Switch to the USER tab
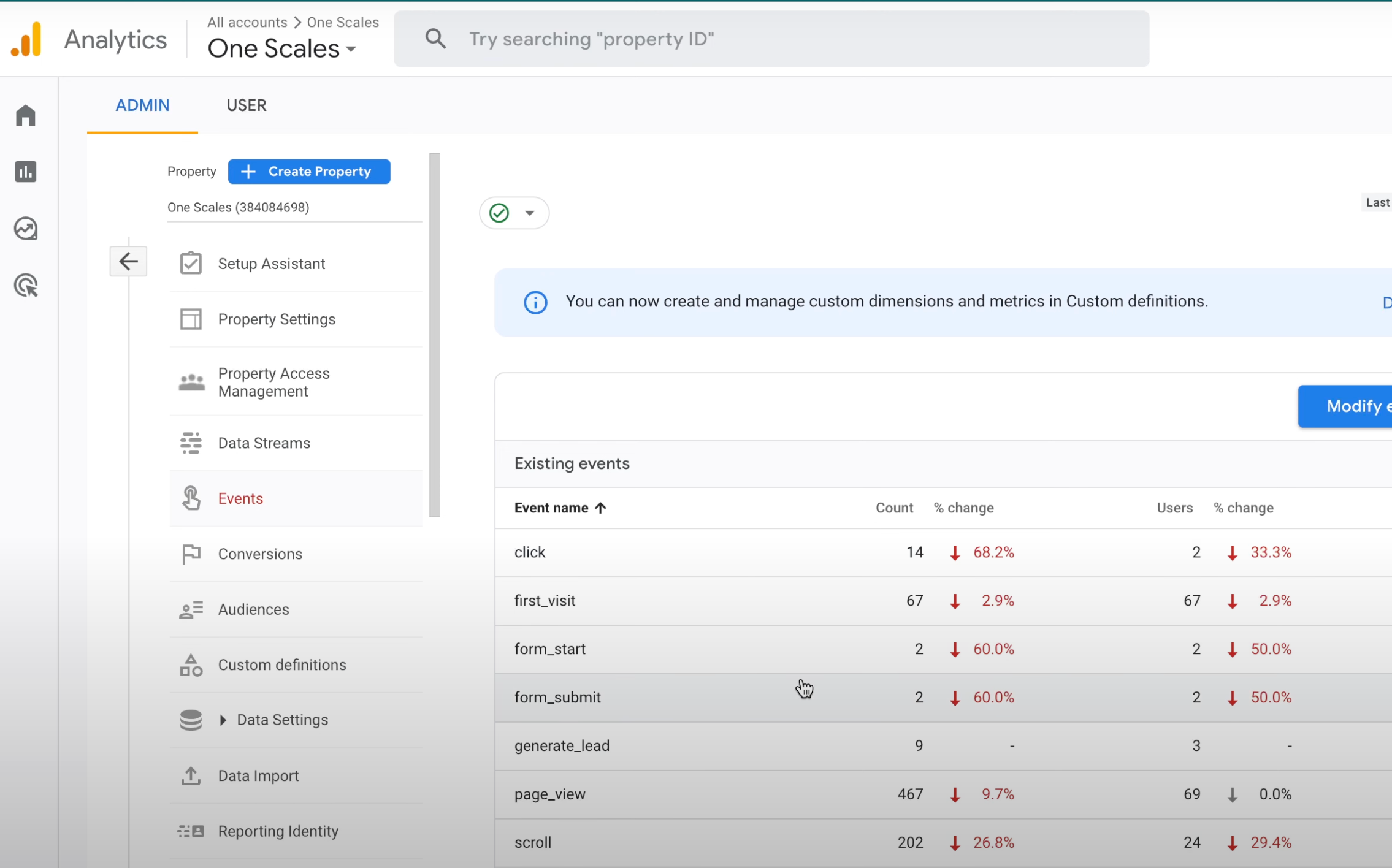Viewport: 1392px width, 868px height. [x=247, y=105]
